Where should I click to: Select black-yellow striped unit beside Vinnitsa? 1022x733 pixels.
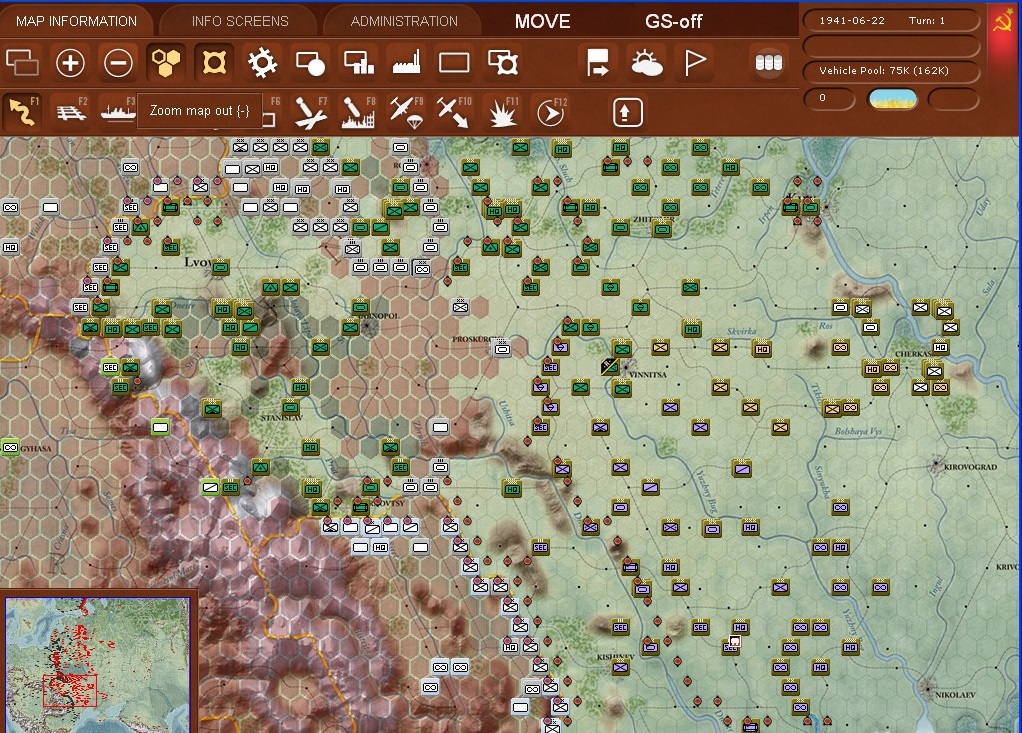pos(610,366)
